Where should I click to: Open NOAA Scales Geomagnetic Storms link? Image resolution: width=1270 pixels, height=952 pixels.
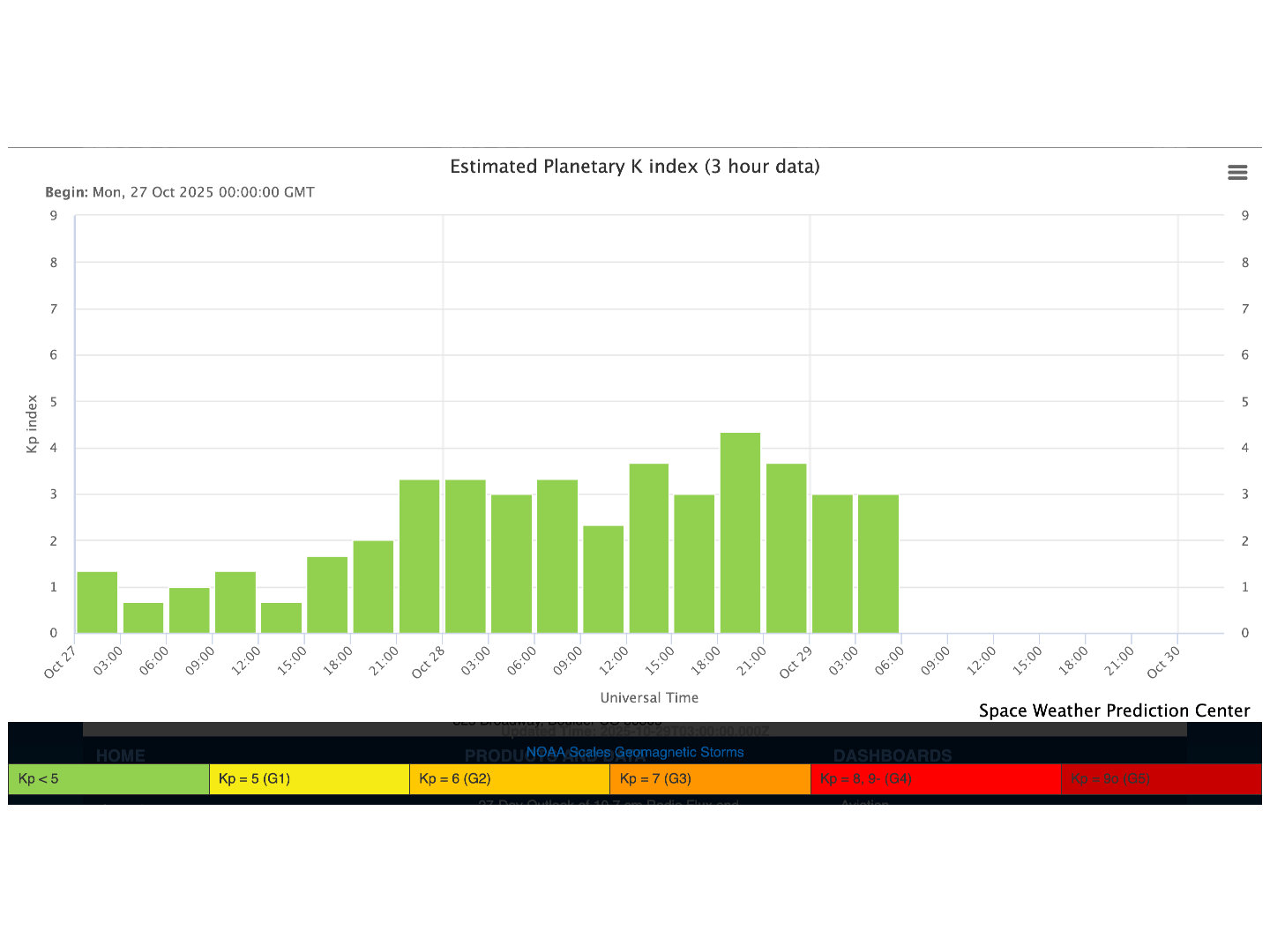[x=635, y=752]
